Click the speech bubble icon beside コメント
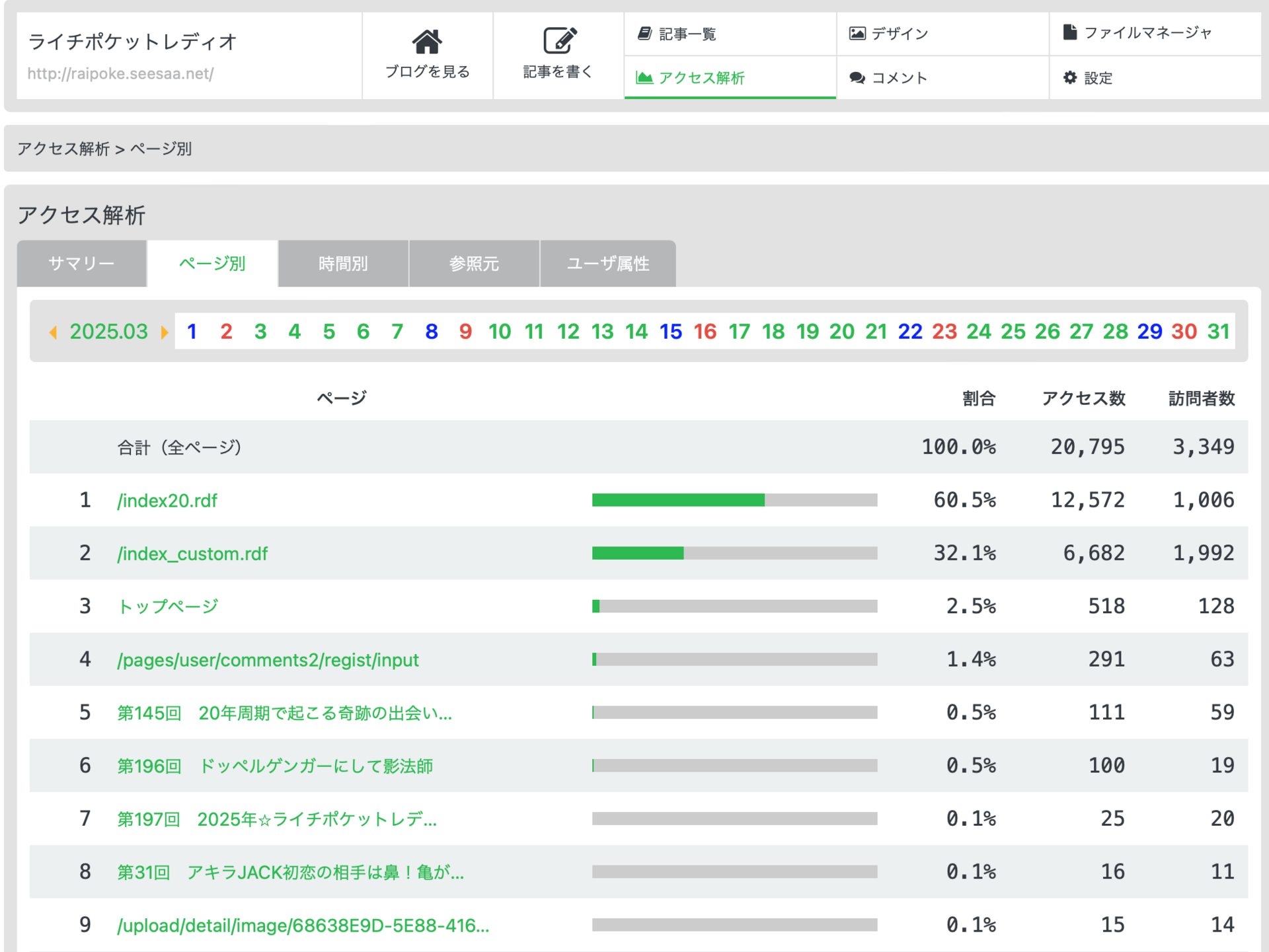Screen dimensions: 1269x952 857,78
